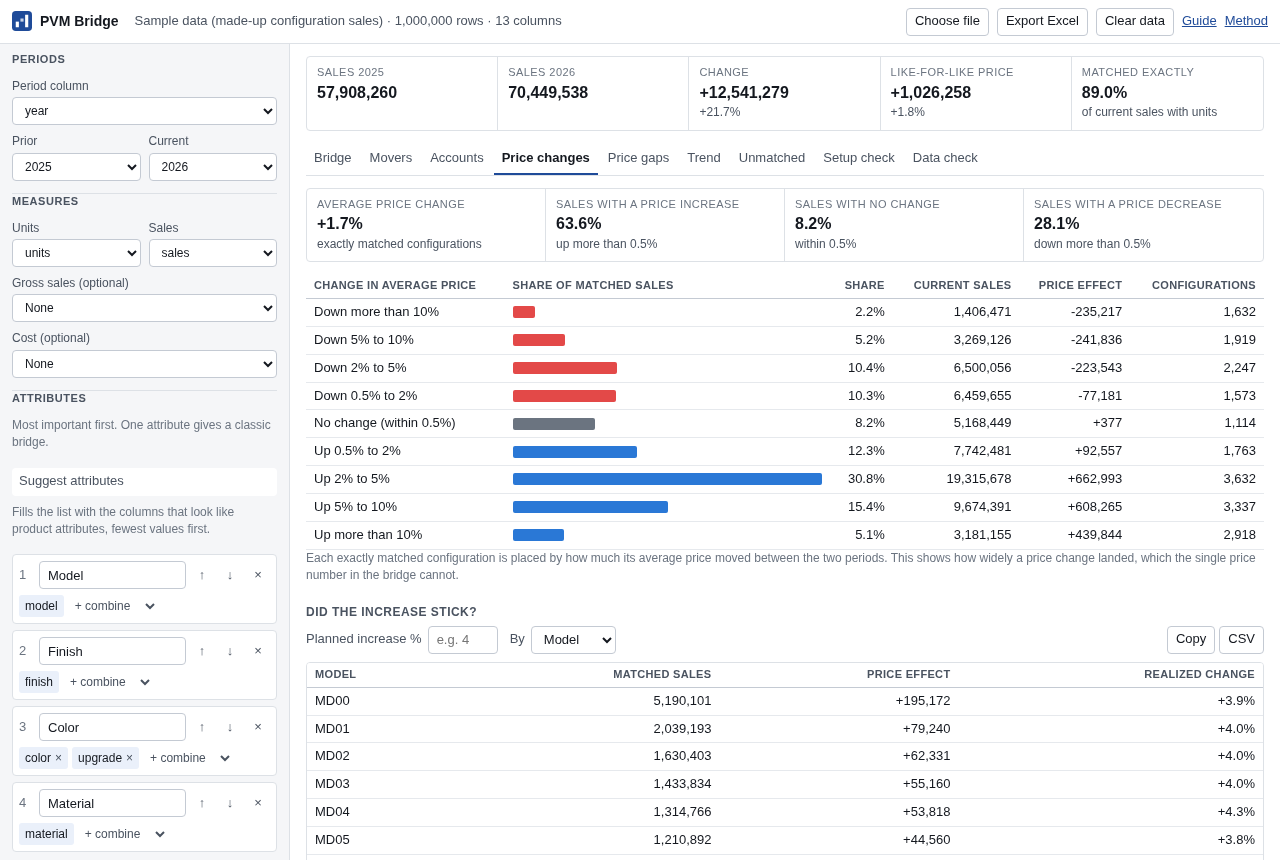Screen dimensions: 1280x860
Task: Remove the Finish attribute
Action: point(258,651)
